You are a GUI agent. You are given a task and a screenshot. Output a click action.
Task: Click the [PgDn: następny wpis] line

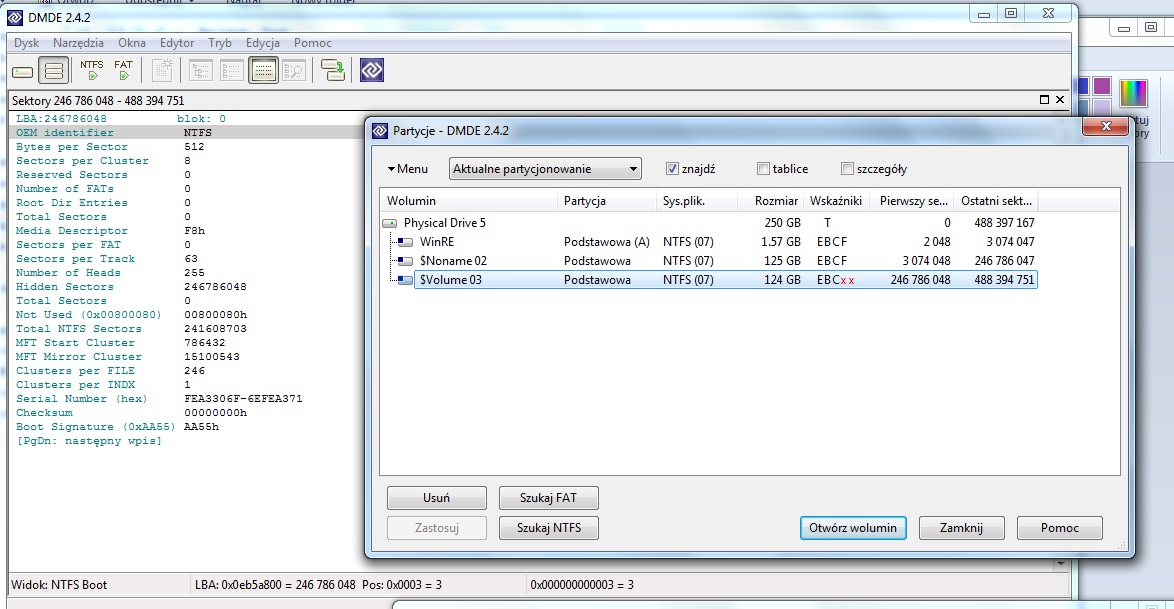(89, 441)
